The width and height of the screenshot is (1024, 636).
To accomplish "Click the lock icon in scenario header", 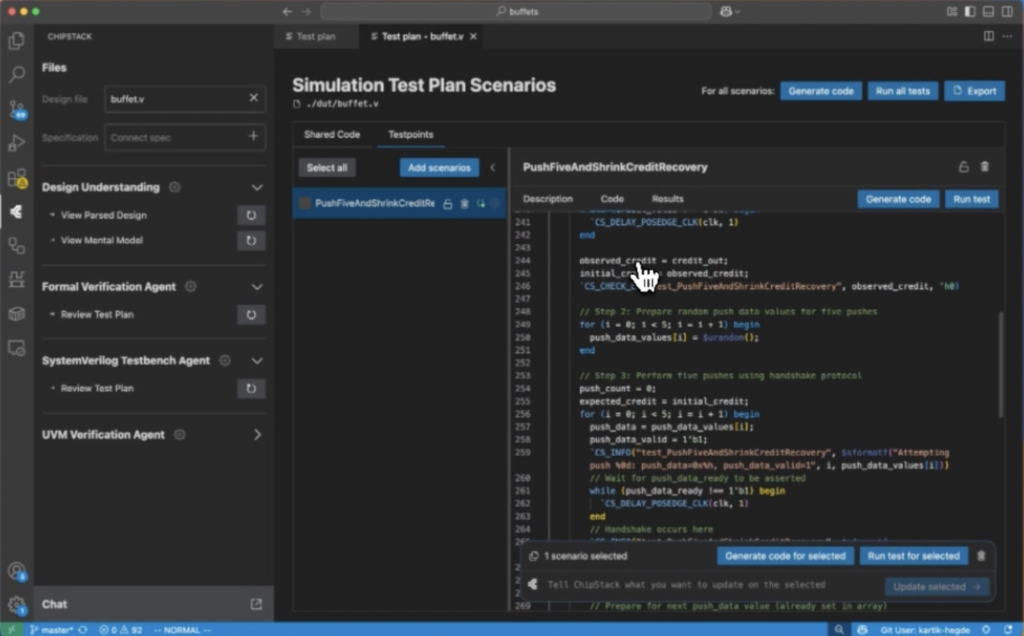I will [x=963, y=167].
